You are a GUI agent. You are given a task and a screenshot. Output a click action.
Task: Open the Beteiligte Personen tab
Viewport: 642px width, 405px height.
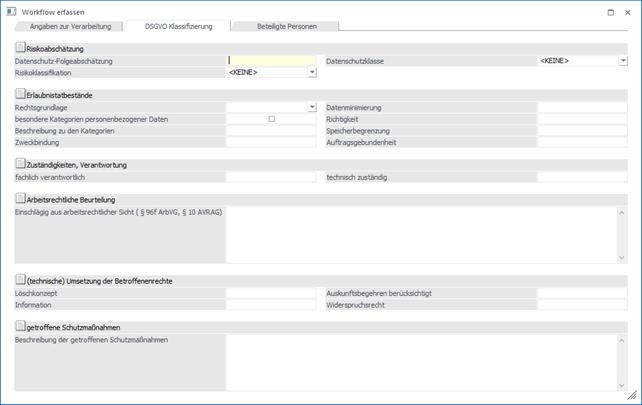287,26
